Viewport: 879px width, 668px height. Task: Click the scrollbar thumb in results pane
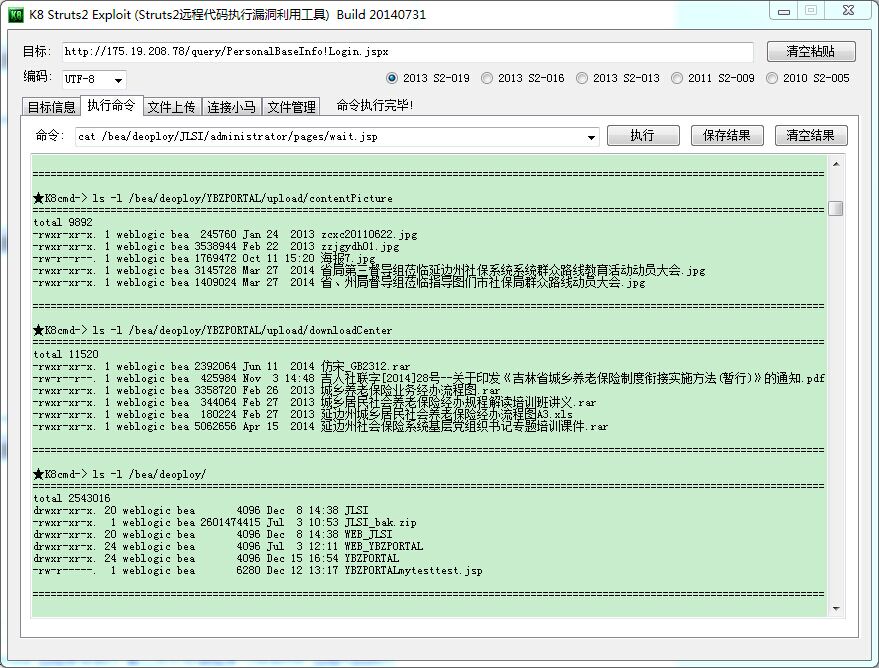836,208
